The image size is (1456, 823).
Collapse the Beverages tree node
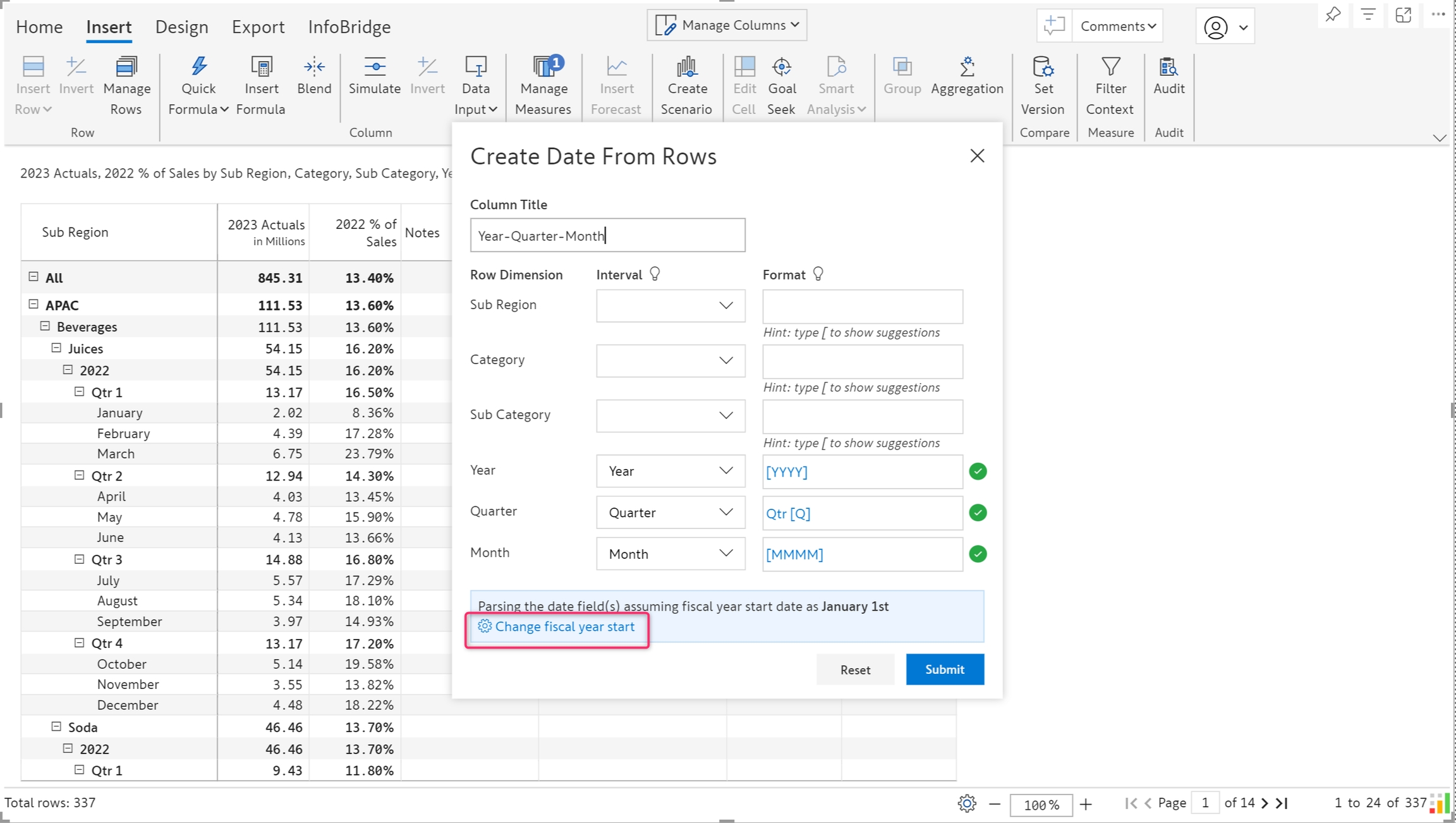click(45, 326)
